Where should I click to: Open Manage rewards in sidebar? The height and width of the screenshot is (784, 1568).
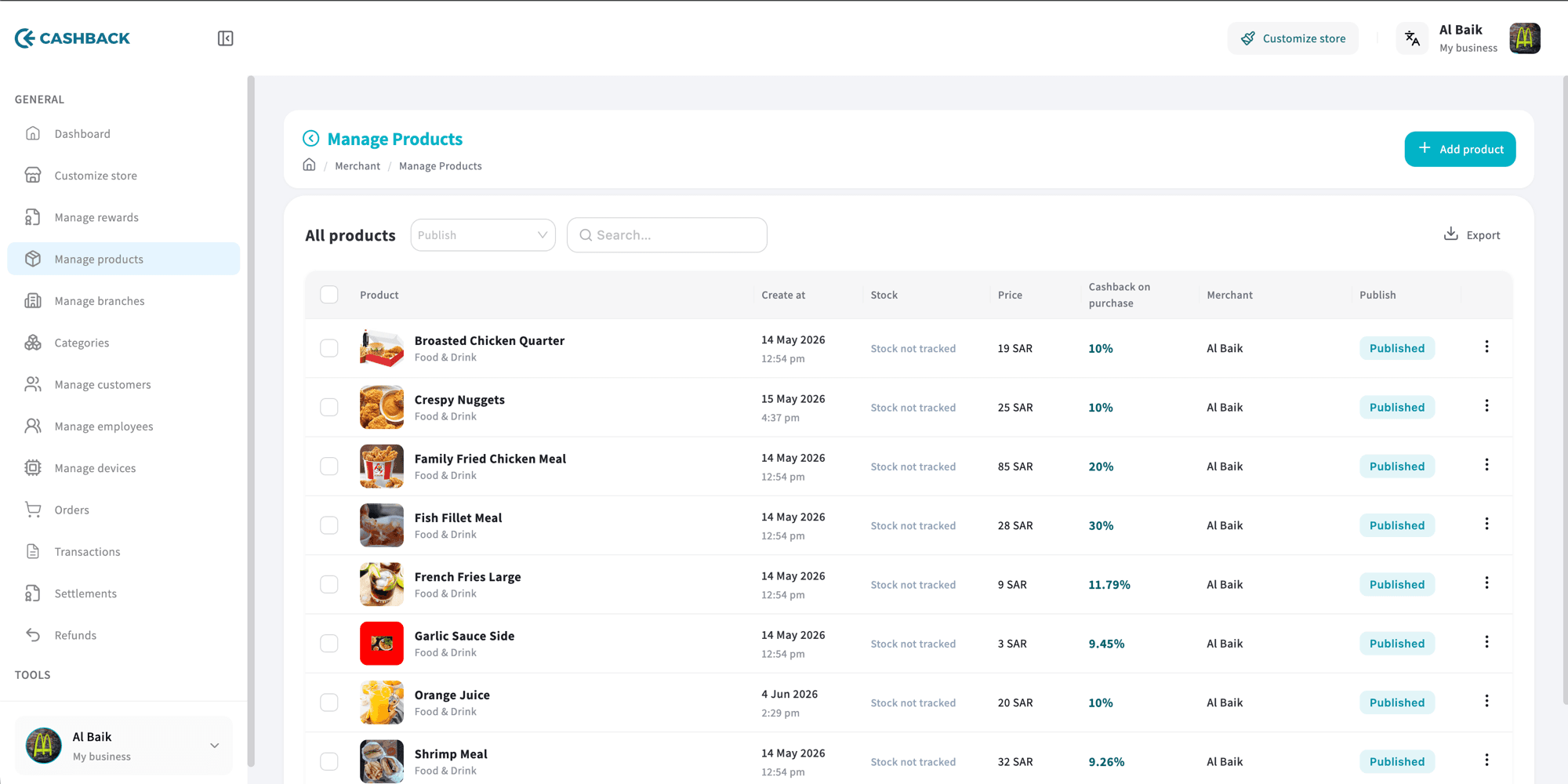[x=124, y=217]
